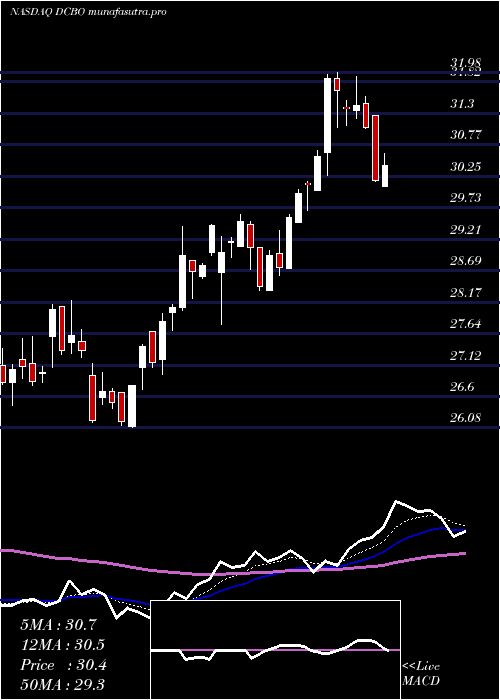
Task: Click inside the MACD inset chart
Action: pos(275,650)
